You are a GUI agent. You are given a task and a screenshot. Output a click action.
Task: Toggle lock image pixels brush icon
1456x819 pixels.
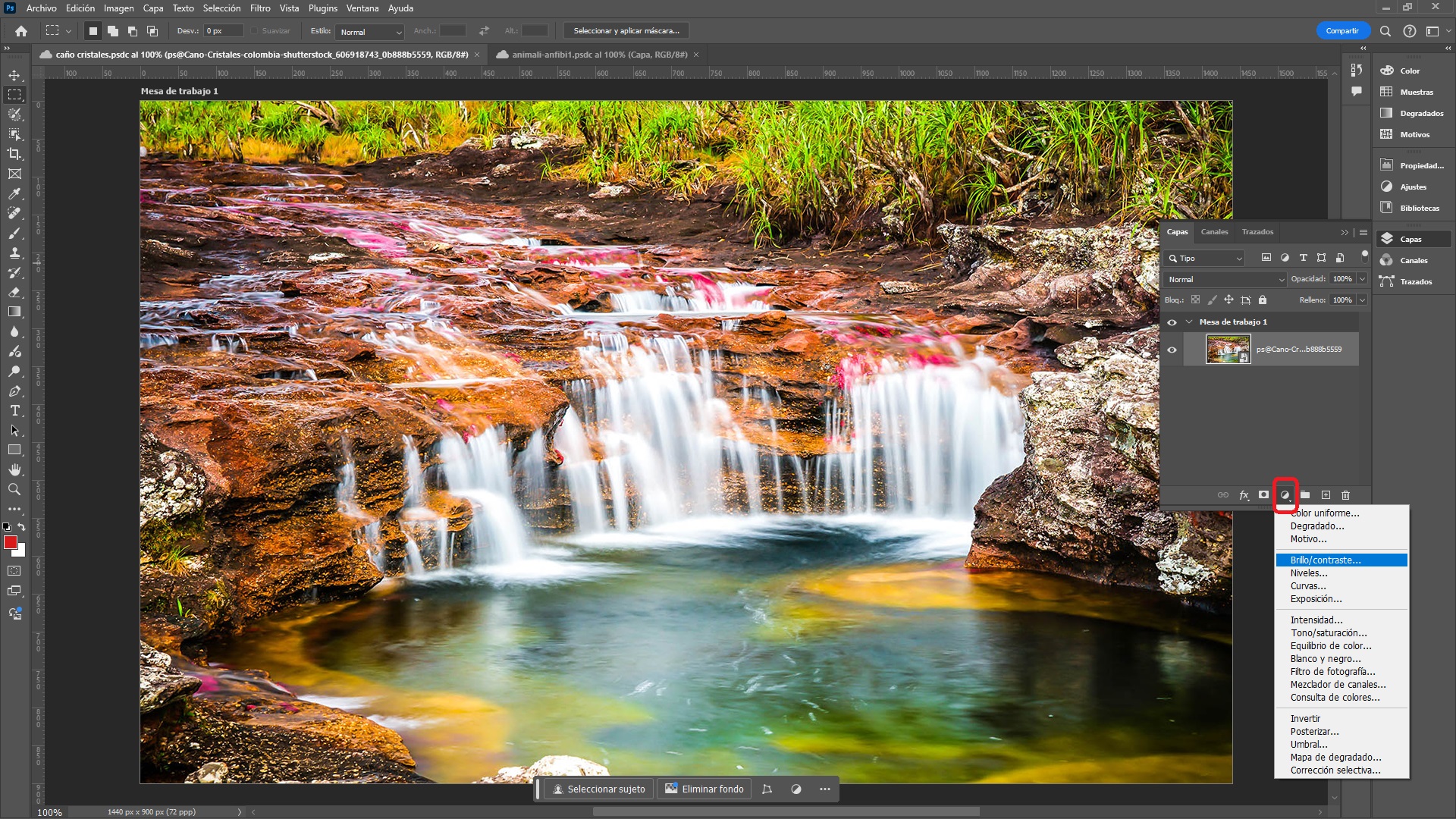pyautogui.click(x=1212, y=300)
